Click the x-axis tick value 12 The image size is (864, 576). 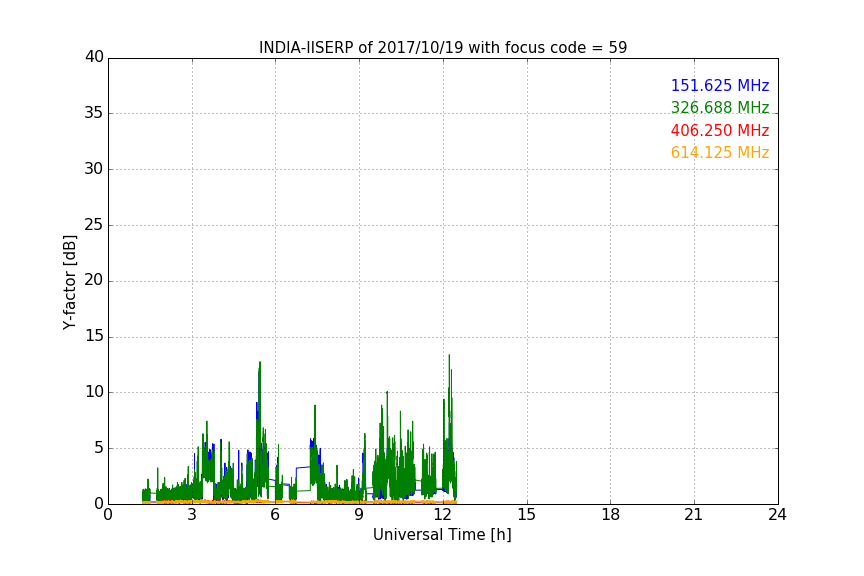pos(443,515)
